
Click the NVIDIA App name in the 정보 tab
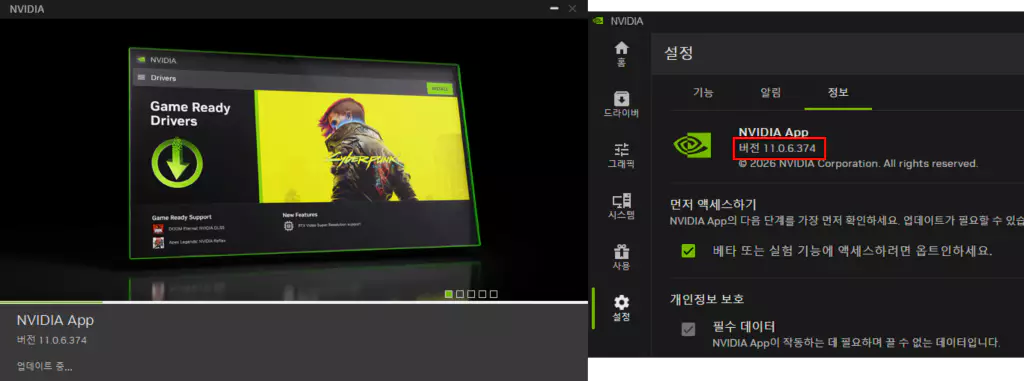pyautogui.click(x=773, y=132)
